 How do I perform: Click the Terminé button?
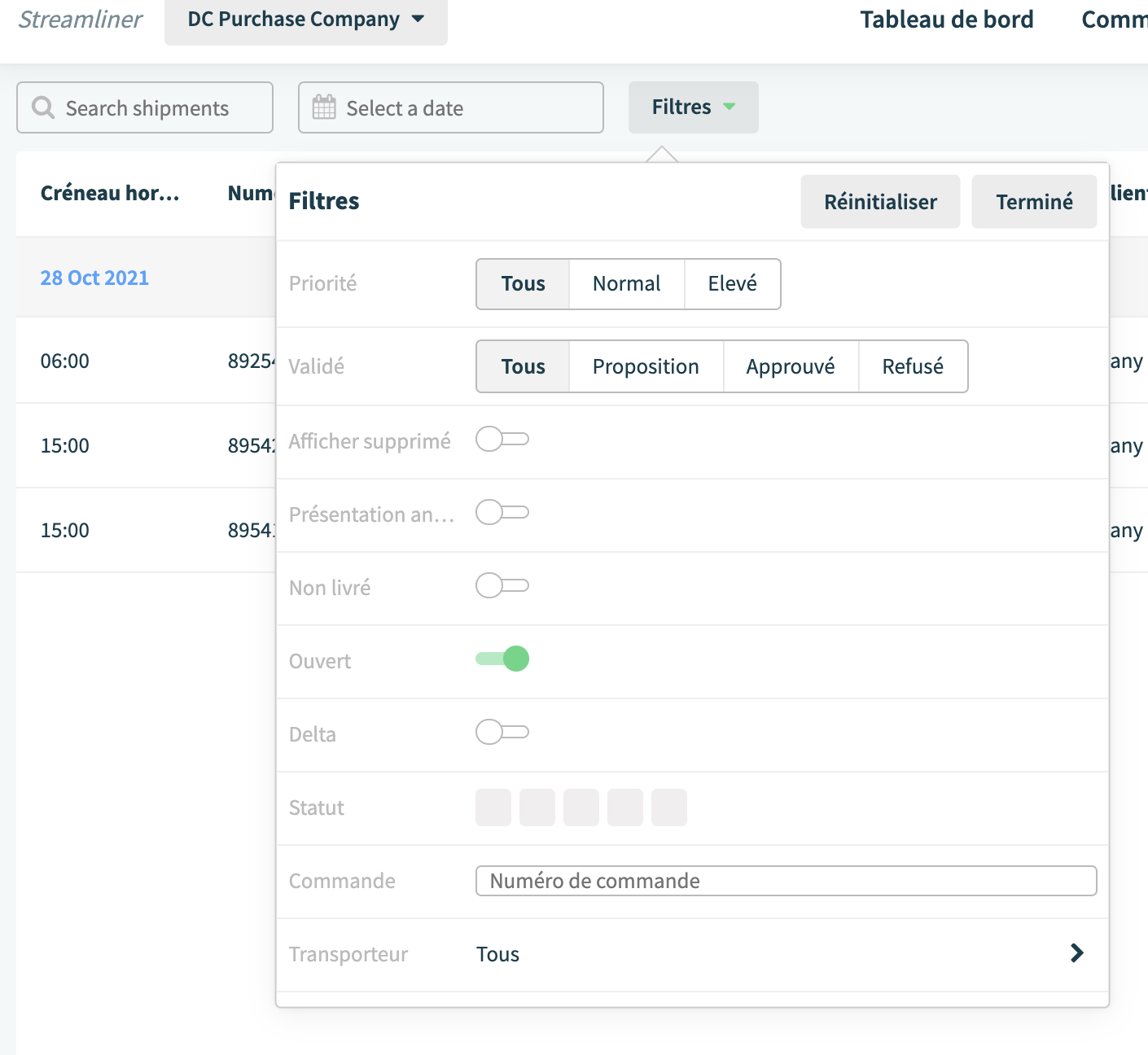coord(1035,202)
